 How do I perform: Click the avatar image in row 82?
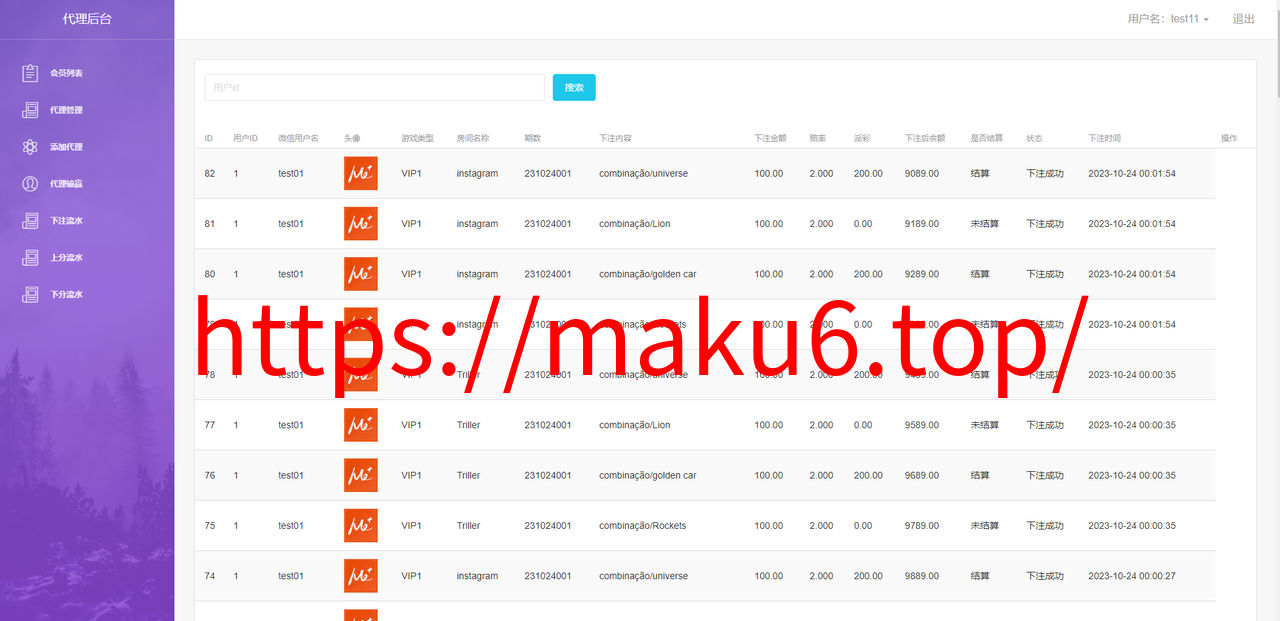pyautogui.click(x=361, y=173)
